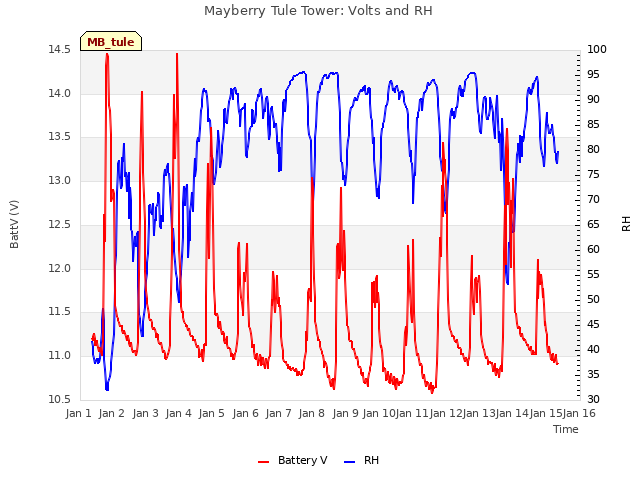Click the Time x-axis label
The height and width of the screenshot is (480, 640).
pos(566,429)
